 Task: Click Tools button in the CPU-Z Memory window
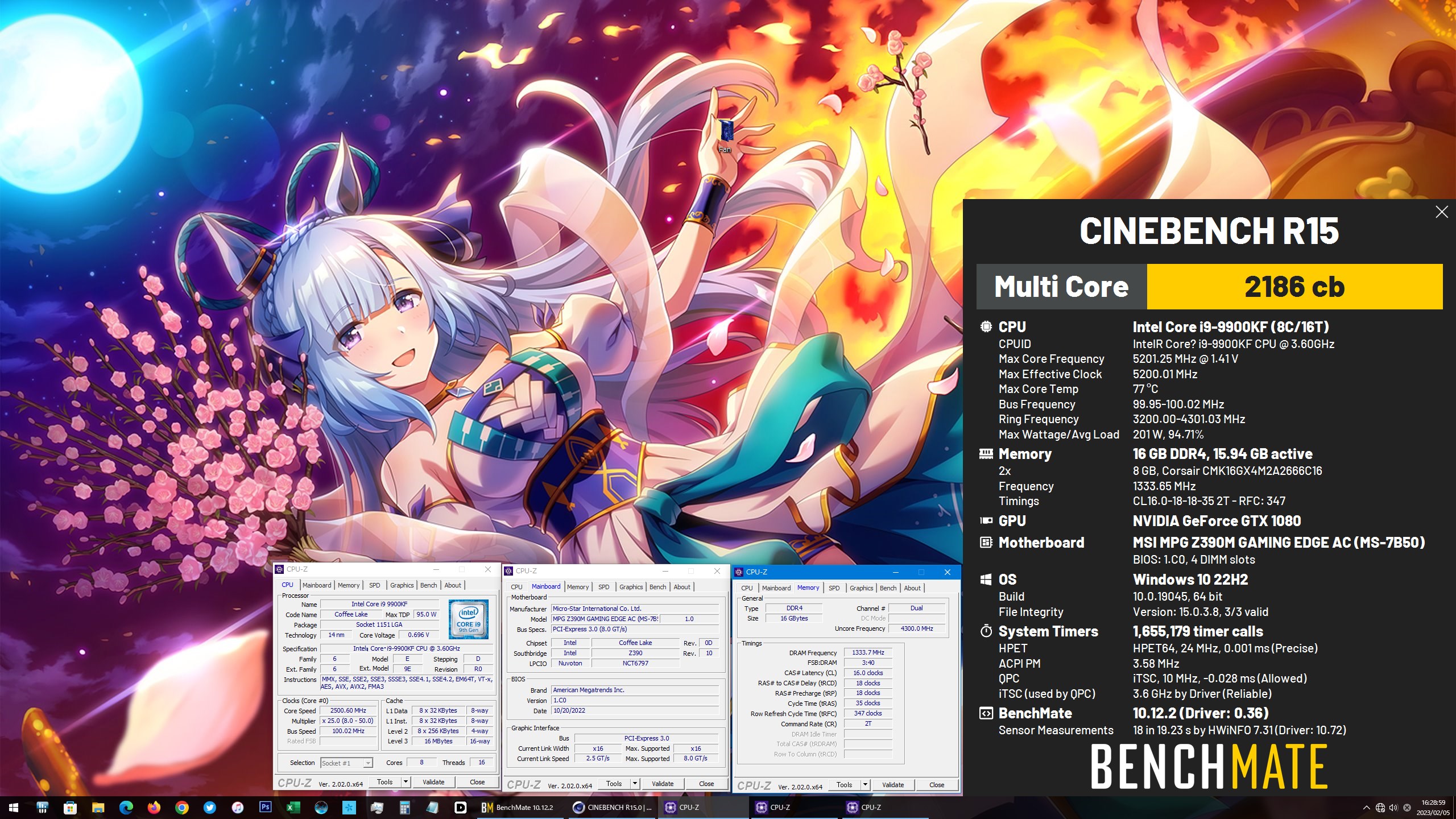845,785
